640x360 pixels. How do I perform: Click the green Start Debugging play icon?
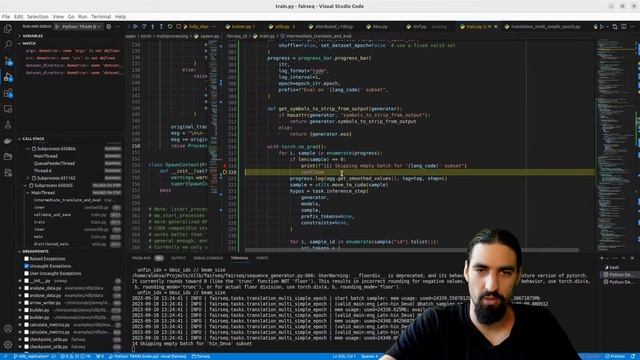pos(57,27)
